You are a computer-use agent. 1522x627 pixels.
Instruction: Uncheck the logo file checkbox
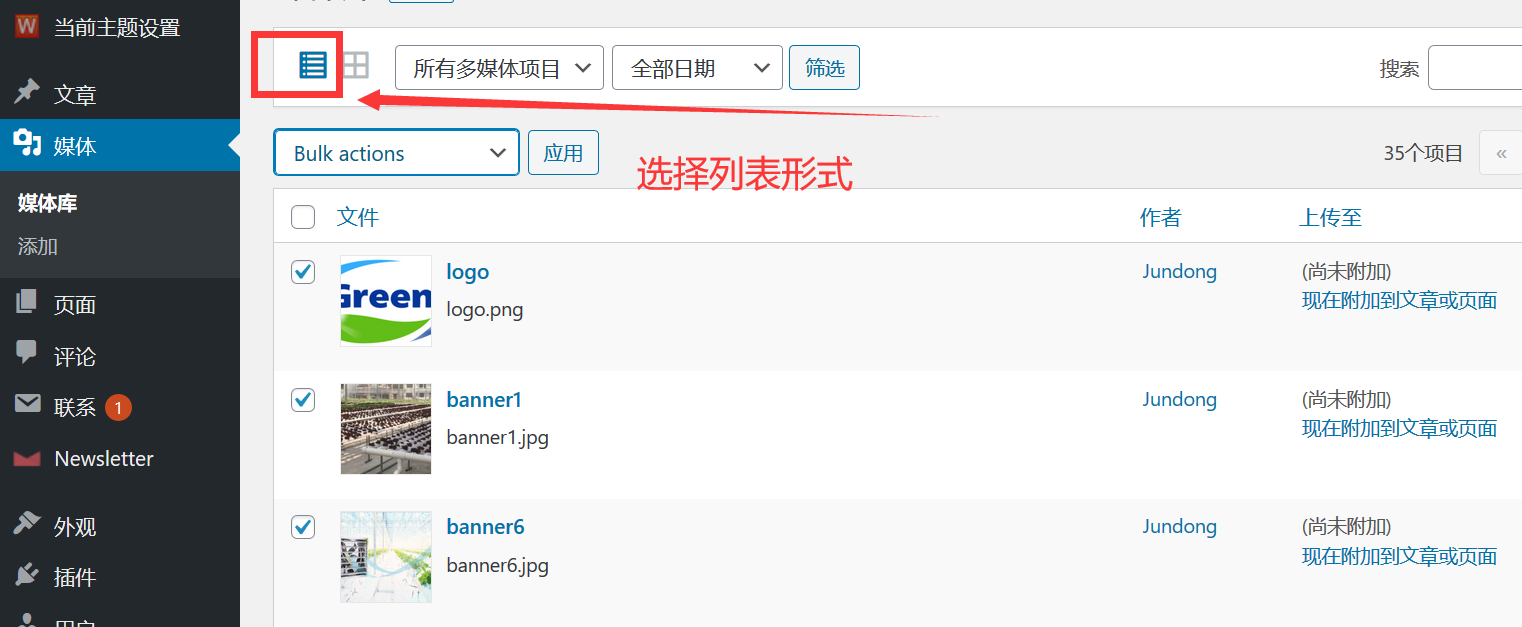point(303,272)
